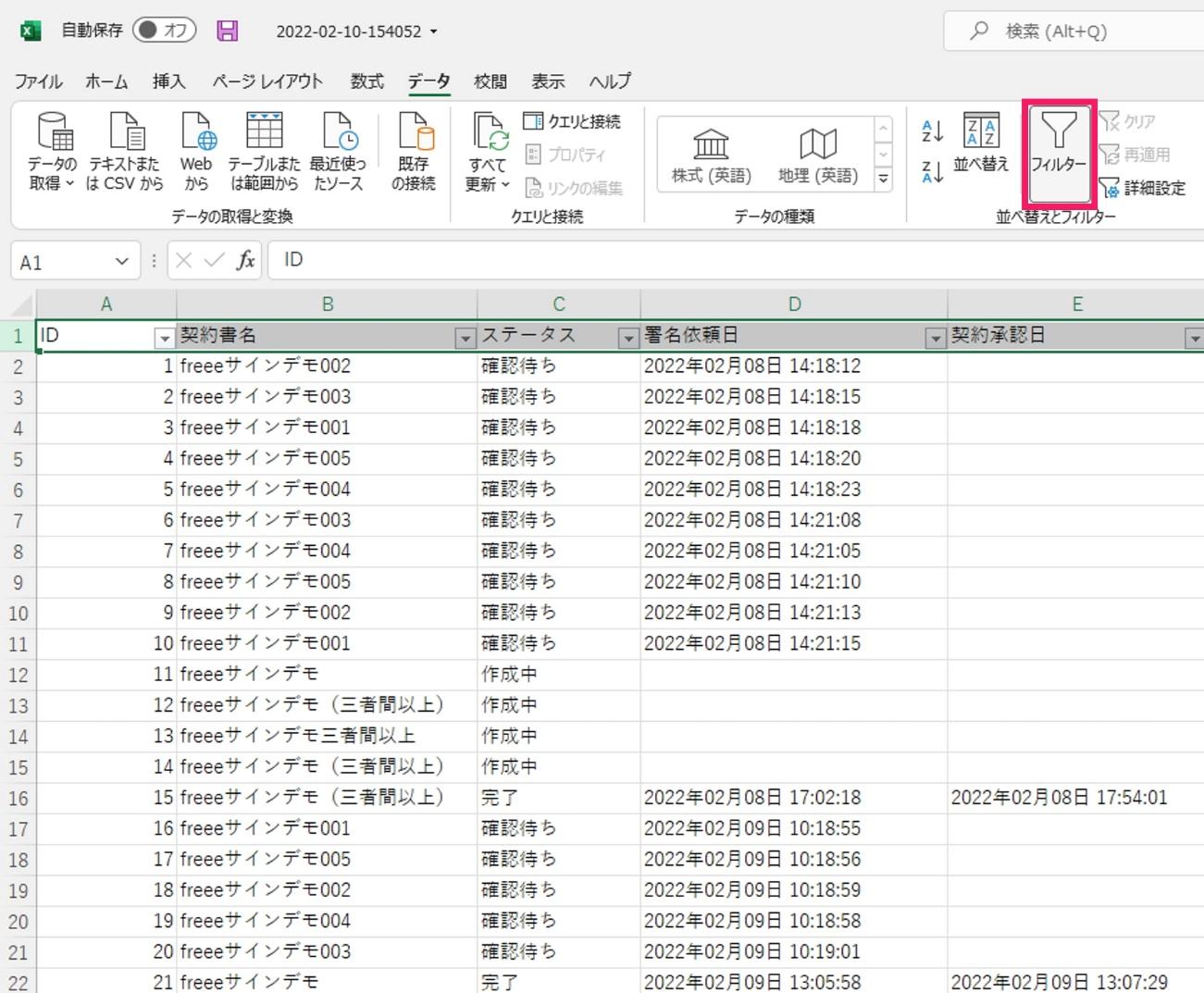Open the 署名依頼日 column filter dropdown

click(935, 339)
